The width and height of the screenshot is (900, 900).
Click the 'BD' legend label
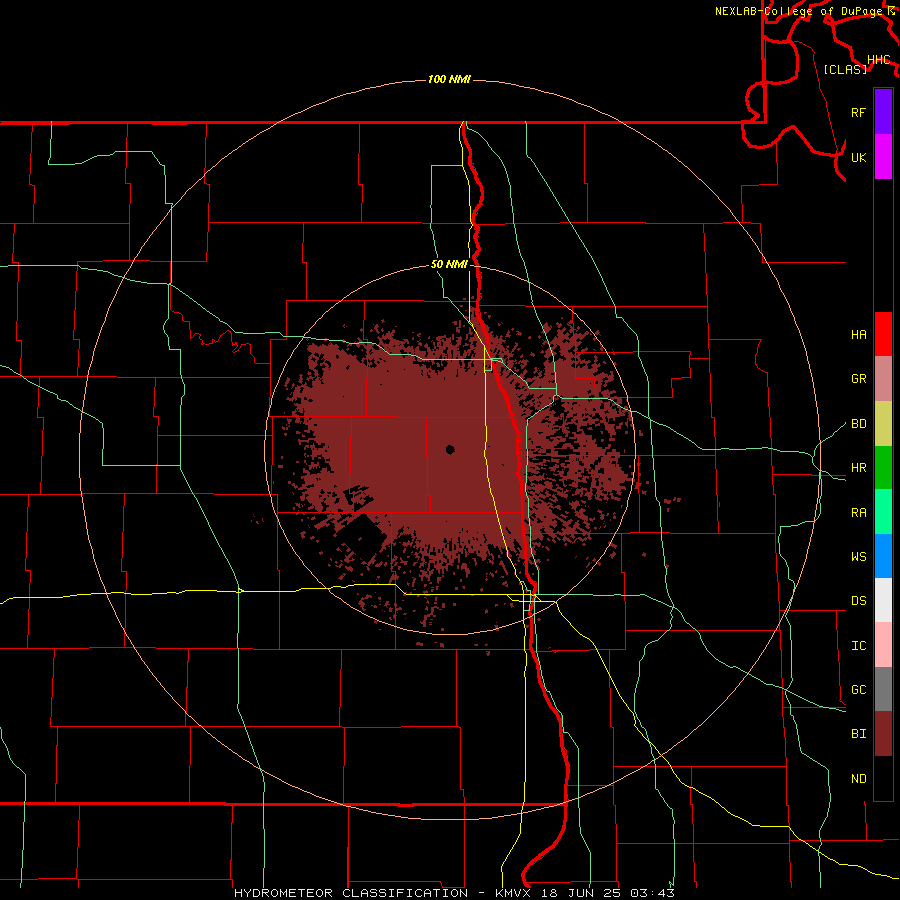(859, 424)
